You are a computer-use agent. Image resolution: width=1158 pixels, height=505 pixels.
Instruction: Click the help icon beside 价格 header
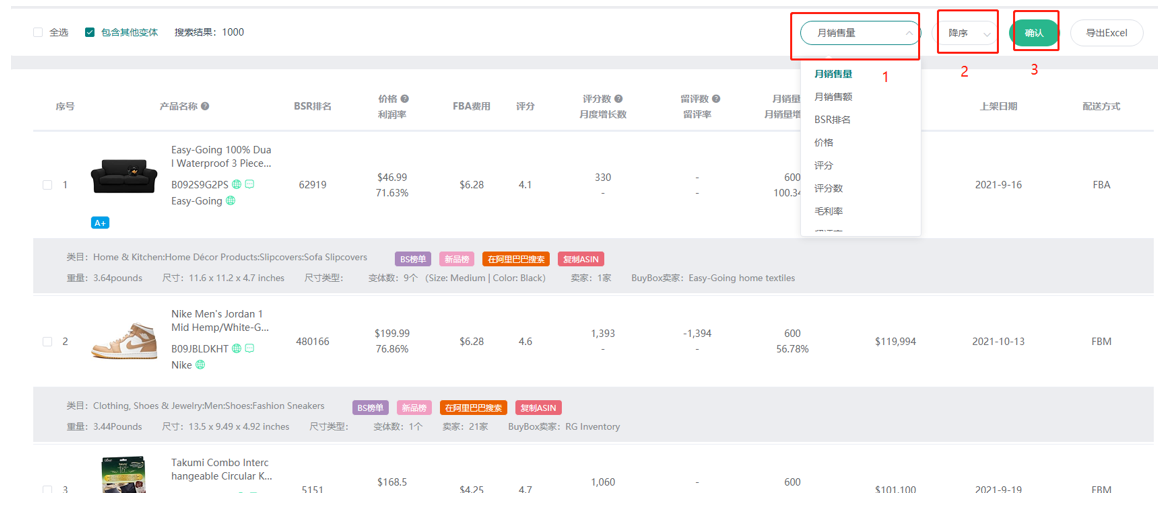click(405, 99)
